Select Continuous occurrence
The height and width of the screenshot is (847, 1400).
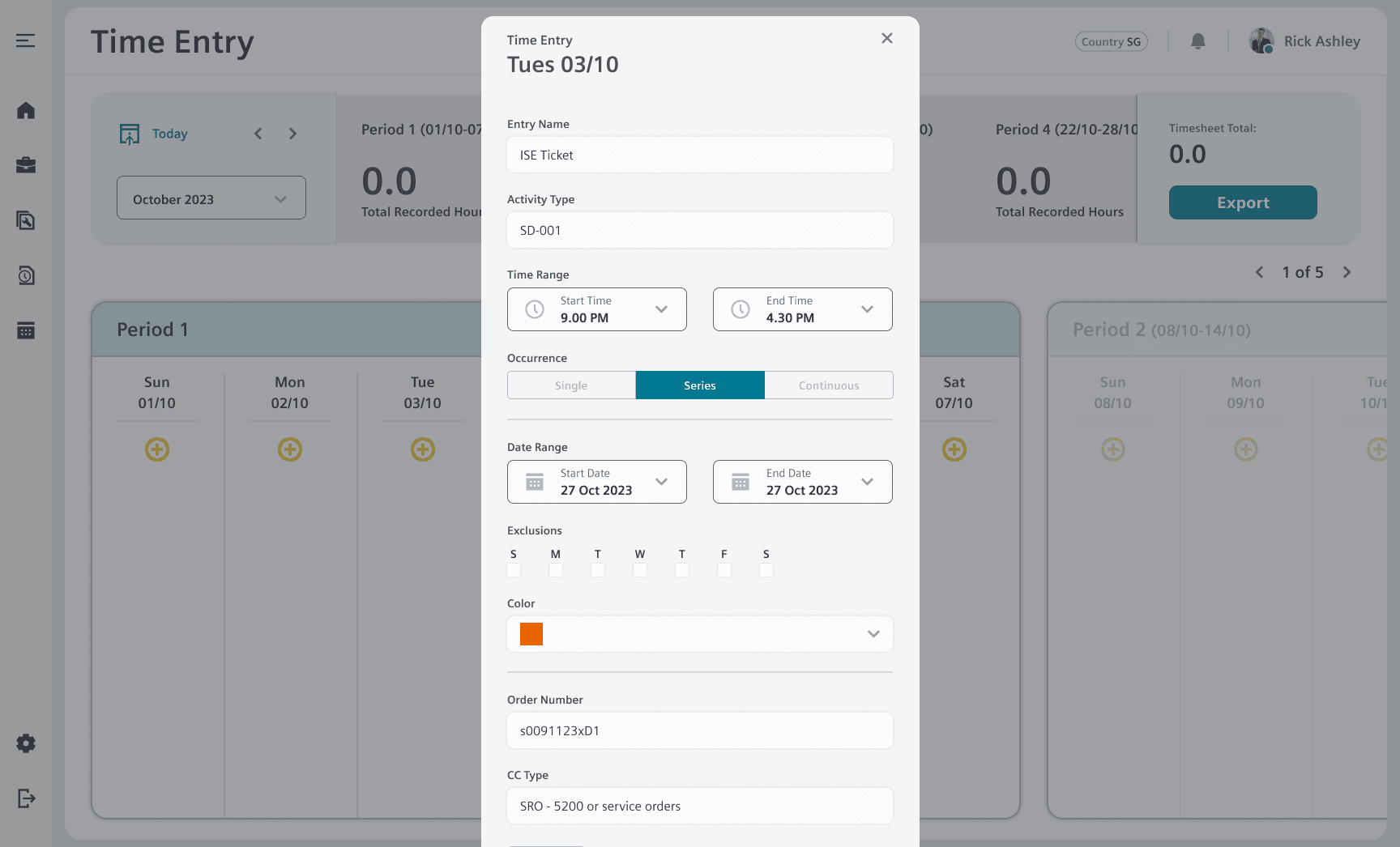829,385
